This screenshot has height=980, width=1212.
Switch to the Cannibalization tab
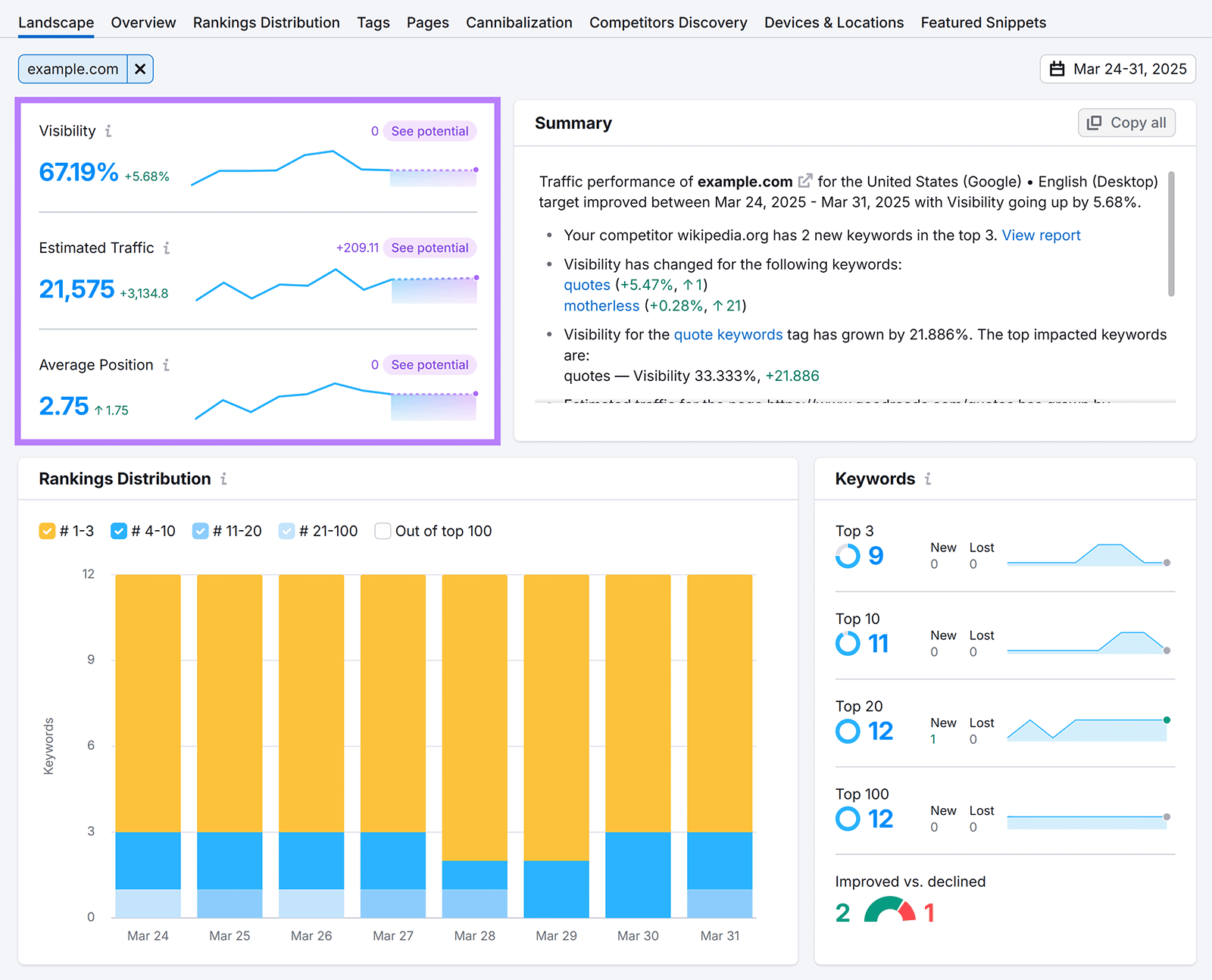pyautogui.click(x=518, y=22)
